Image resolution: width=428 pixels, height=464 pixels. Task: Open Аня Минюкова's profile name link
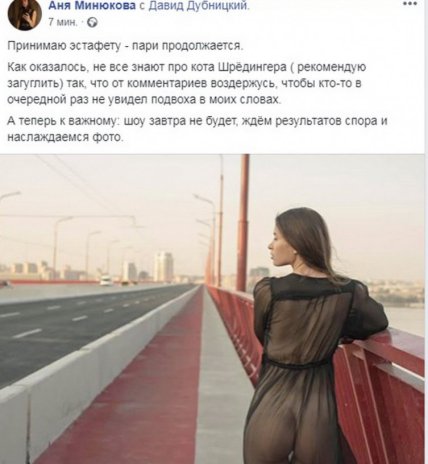[92, 6]
